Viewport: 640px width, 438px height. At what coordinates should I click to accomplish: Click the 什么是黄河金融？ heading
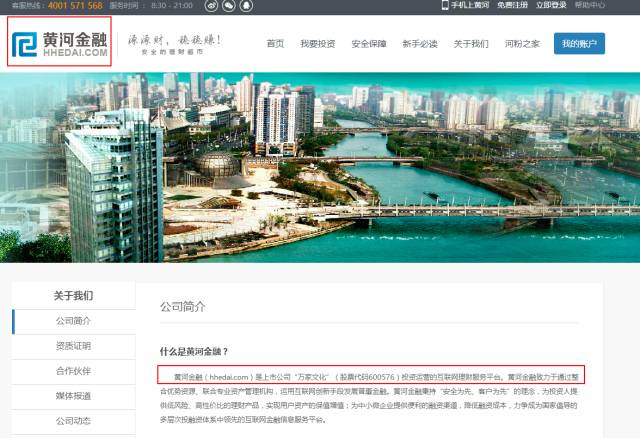(x=194, y=351)
